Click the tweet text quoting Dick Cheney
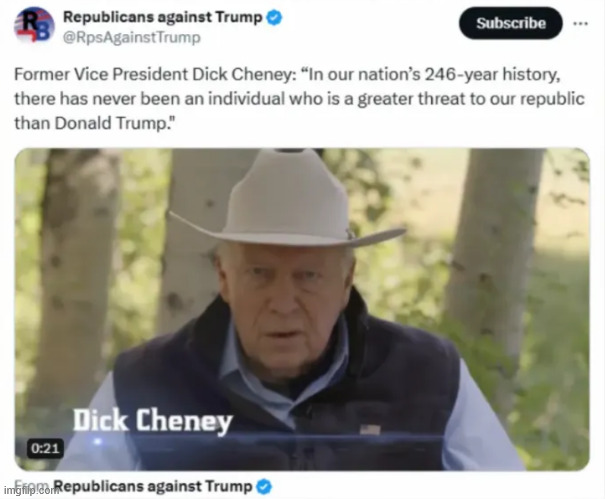The height and width of the screenshot is (499, 605). pyautogui.click(x=299, y=99)
